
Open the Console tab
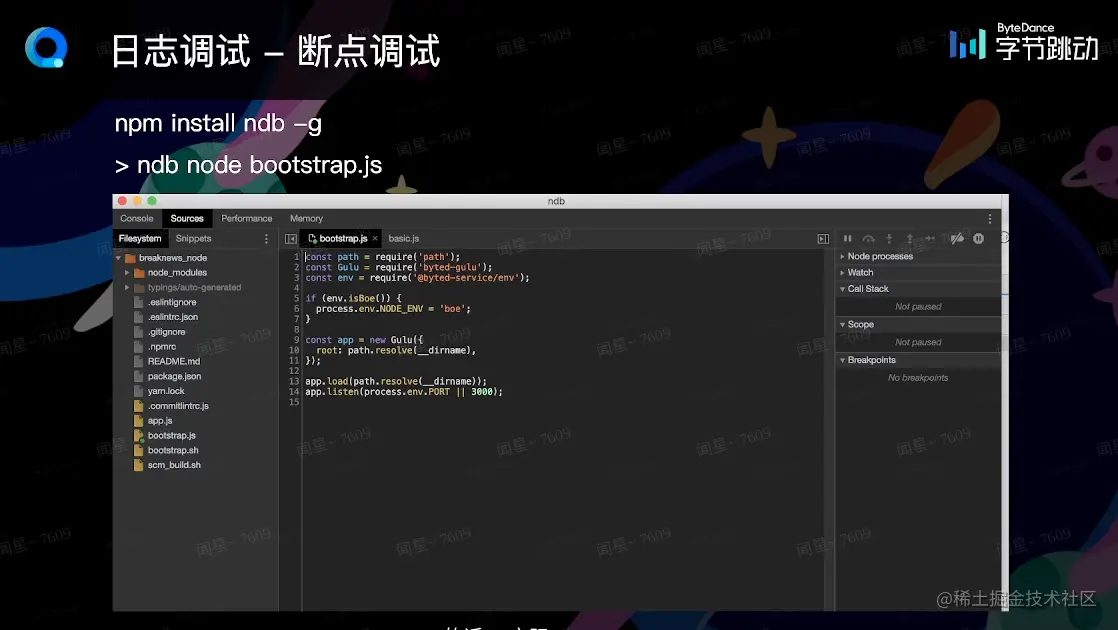click(x=137, y=219)
